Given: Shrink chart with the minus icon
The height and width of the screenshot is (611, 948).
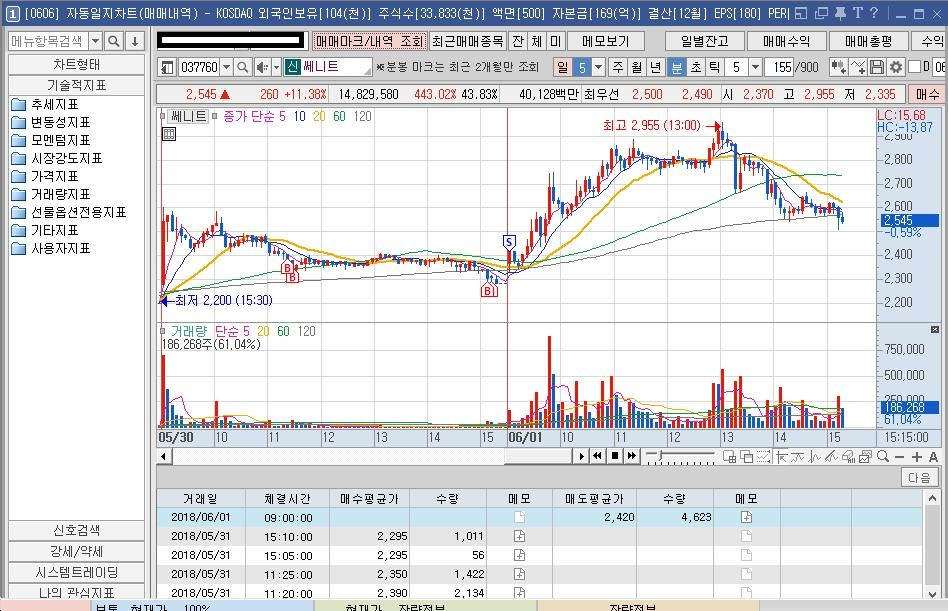Looking at the screenshot, I should pos(900,457).
